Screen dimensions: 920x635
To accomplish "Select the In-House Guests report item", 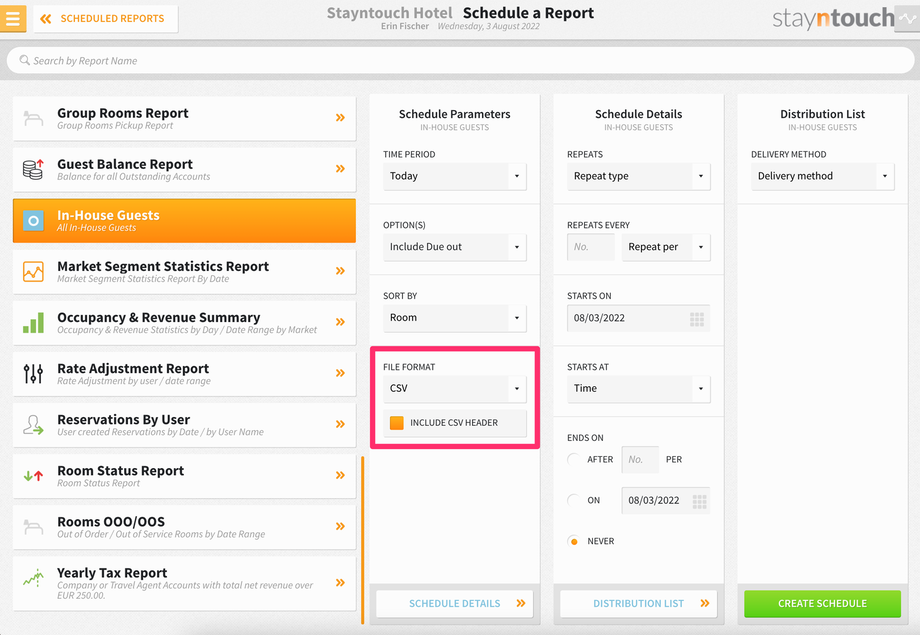I will click(x=184, y=221).
